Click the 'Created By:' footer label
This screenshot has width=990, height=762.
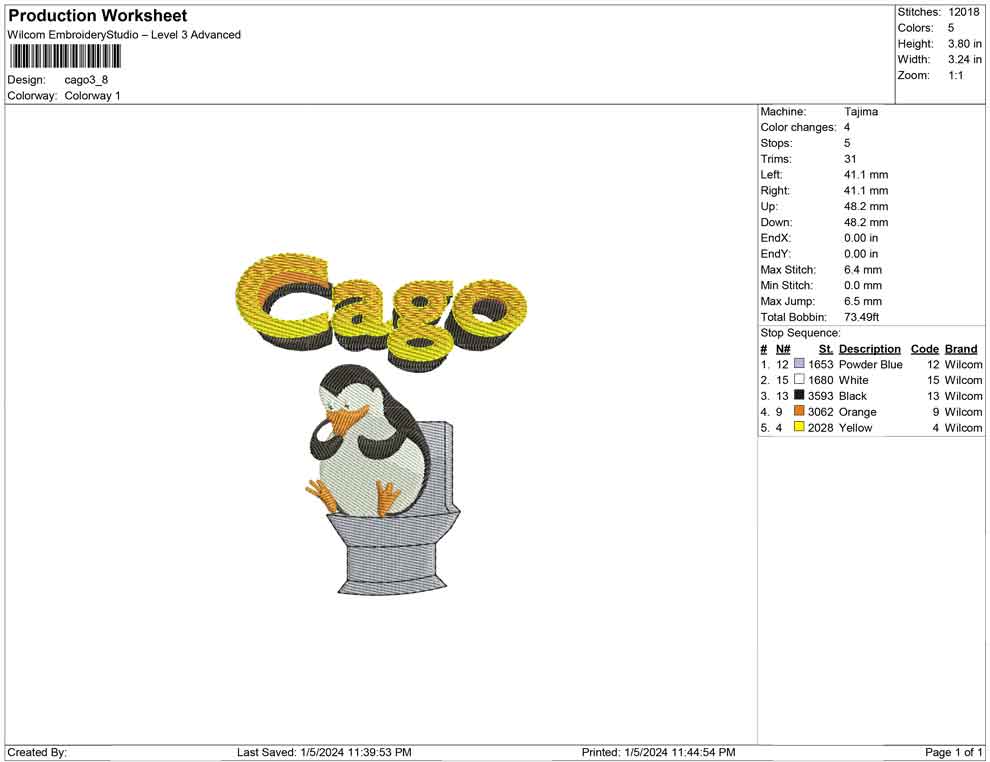(x=37, y=752)
